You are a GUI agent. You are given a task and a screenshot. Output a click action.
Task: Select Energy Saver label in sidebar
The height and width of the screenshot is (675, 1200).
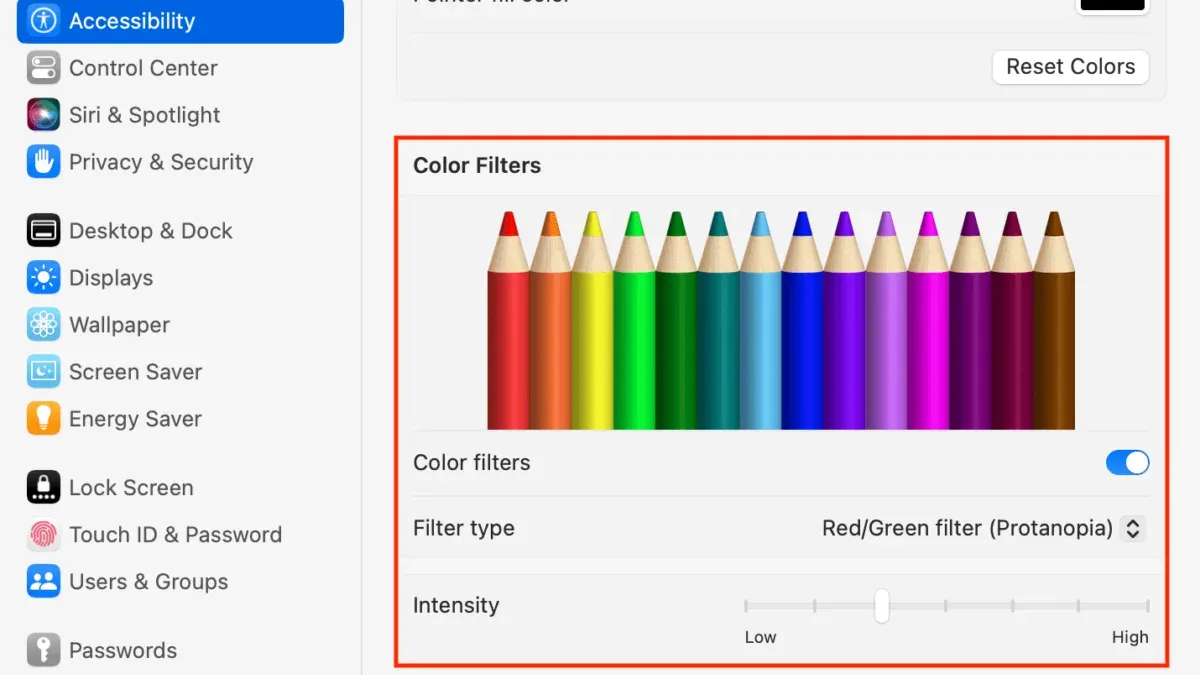coord(136,419)
